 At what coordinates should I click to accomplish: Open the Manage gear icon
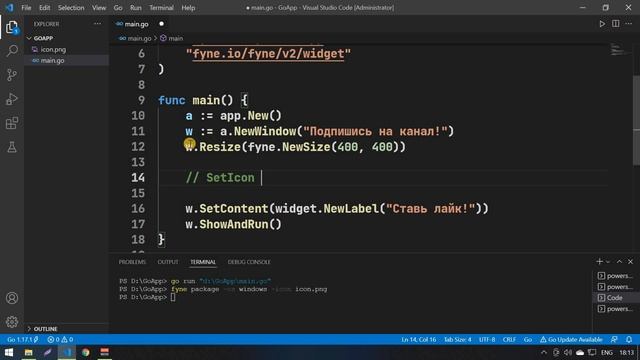(12, 322)
